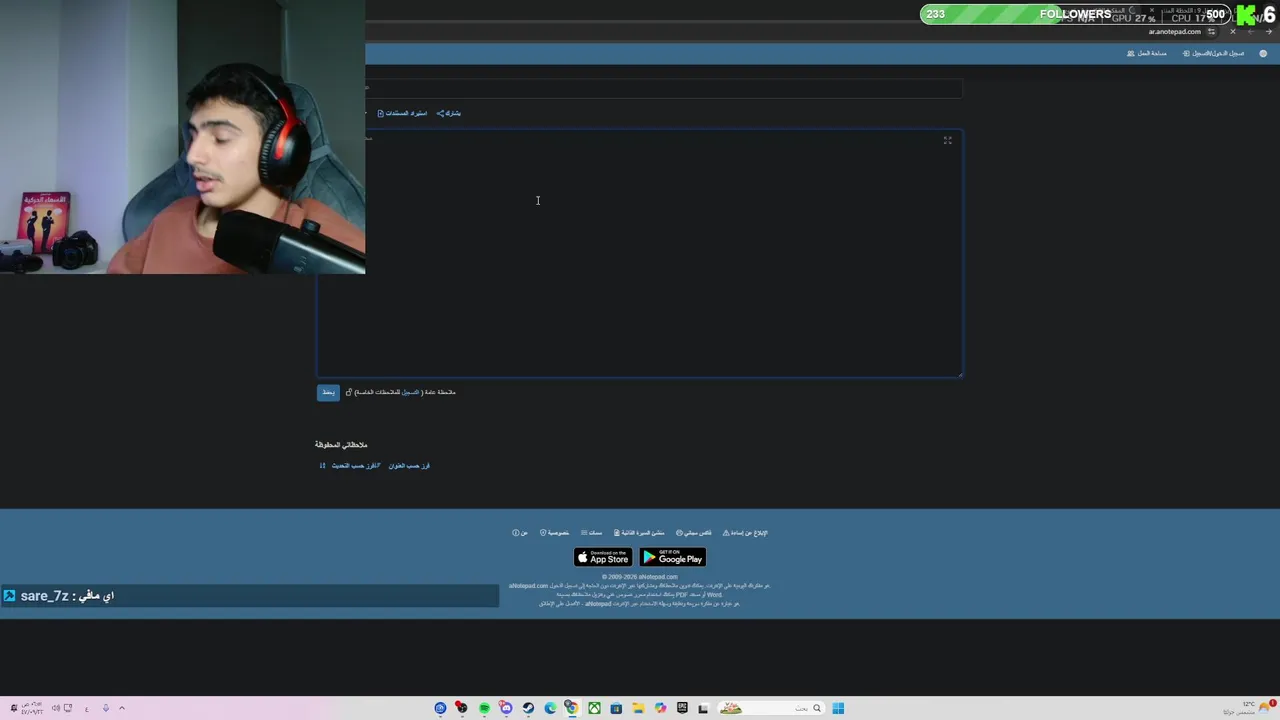
Task: Open Windows Start button on taskbar
Action: (x=838, y=708)
